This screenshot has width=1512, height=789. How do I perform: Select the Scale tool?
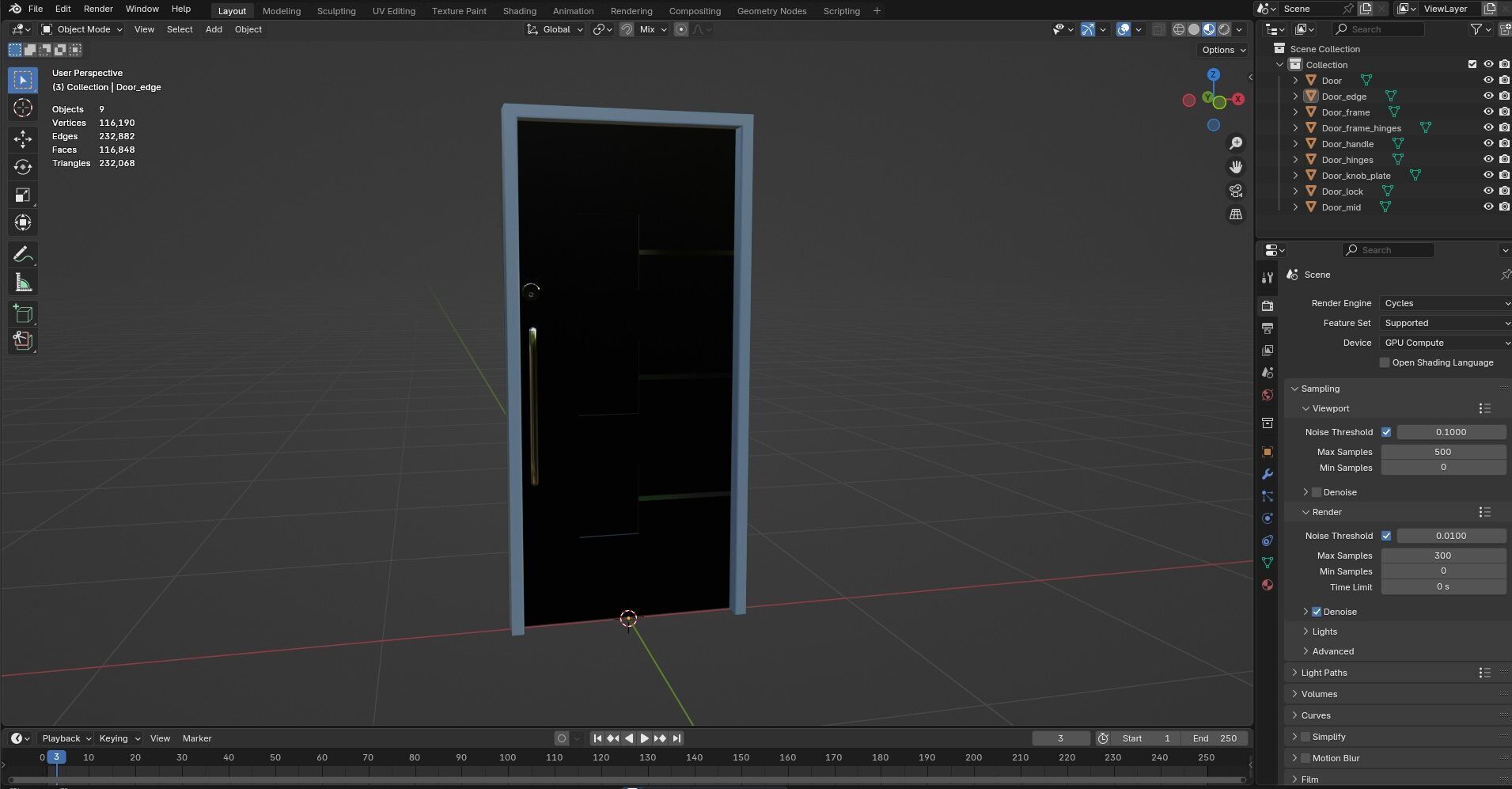[x=22, y=195]
